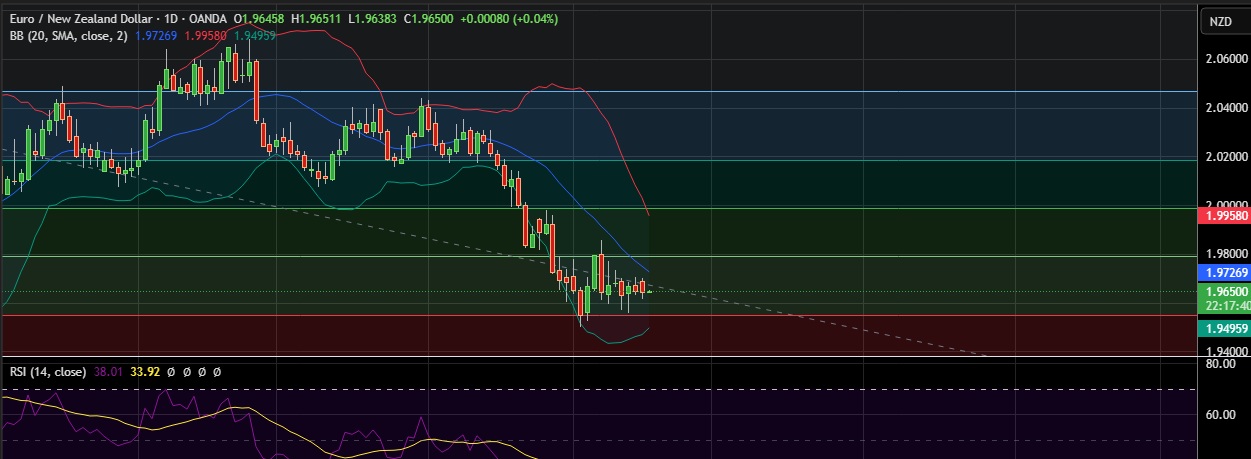Image resolution: width=1251 pixels, height=459 pixels.
Task: Click the 1.98000 price scale label
Action: [x=1226, y=252]
